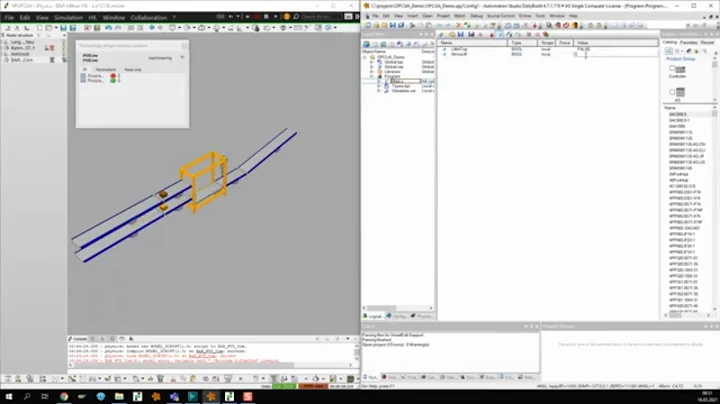Select the Antrieb item in model structure

coord(20,54)
